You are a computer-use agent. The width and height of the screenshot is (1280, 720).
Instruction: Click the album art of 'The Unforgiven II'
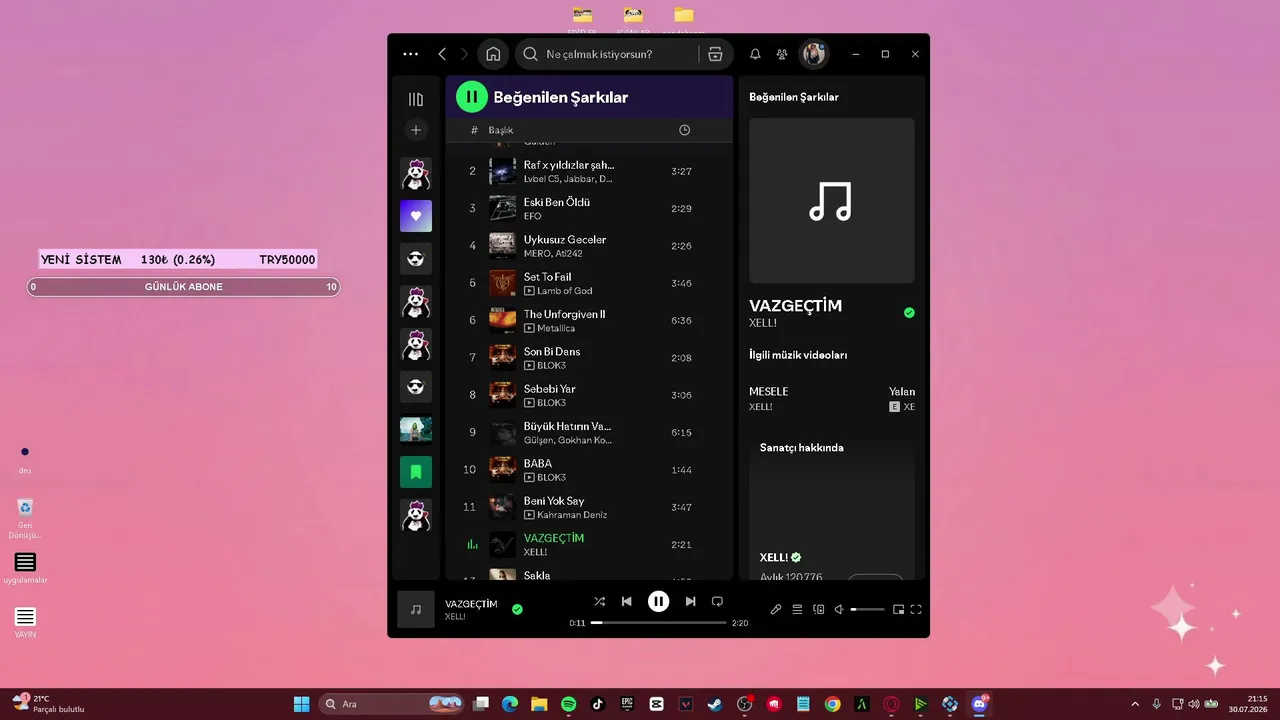tap(502, 320)
